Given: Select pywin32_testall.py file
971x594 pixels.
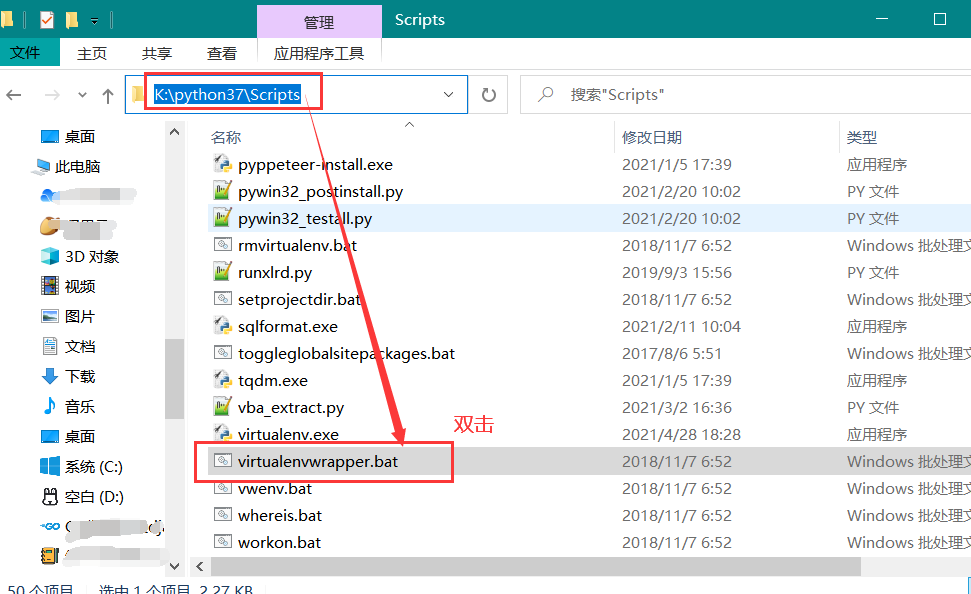Looking at the screenshot, I should click(305, 219).
